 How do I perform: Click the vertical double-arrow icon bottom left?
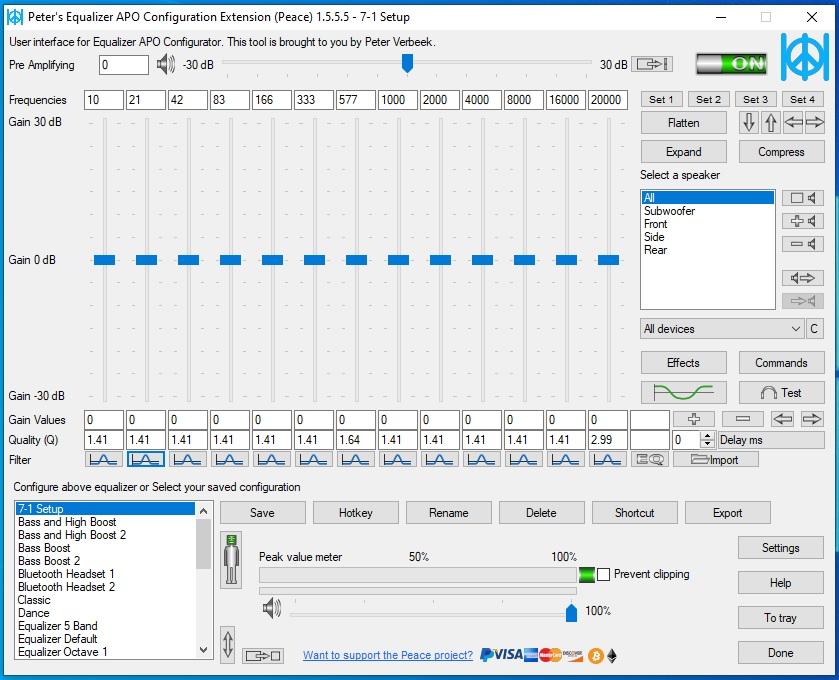point(227,644)
